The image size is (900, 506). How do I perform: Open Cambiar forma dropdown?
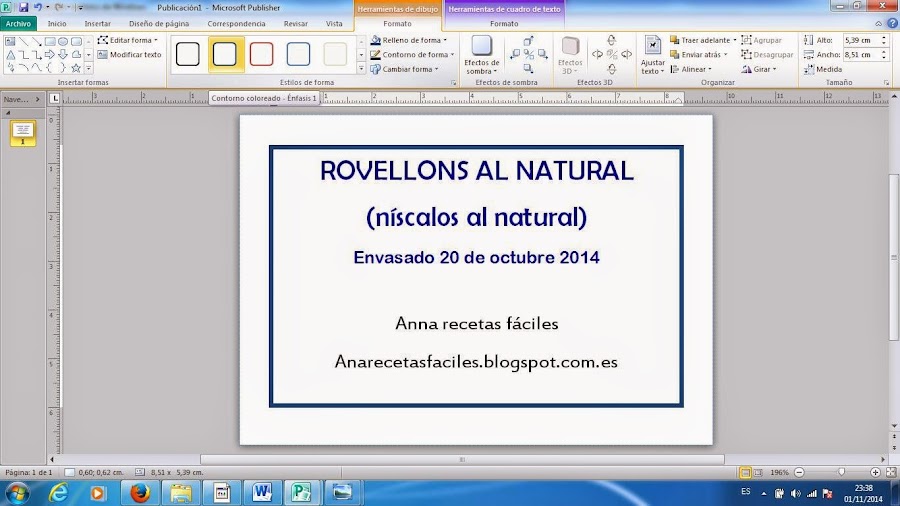(x=405, y=69)
